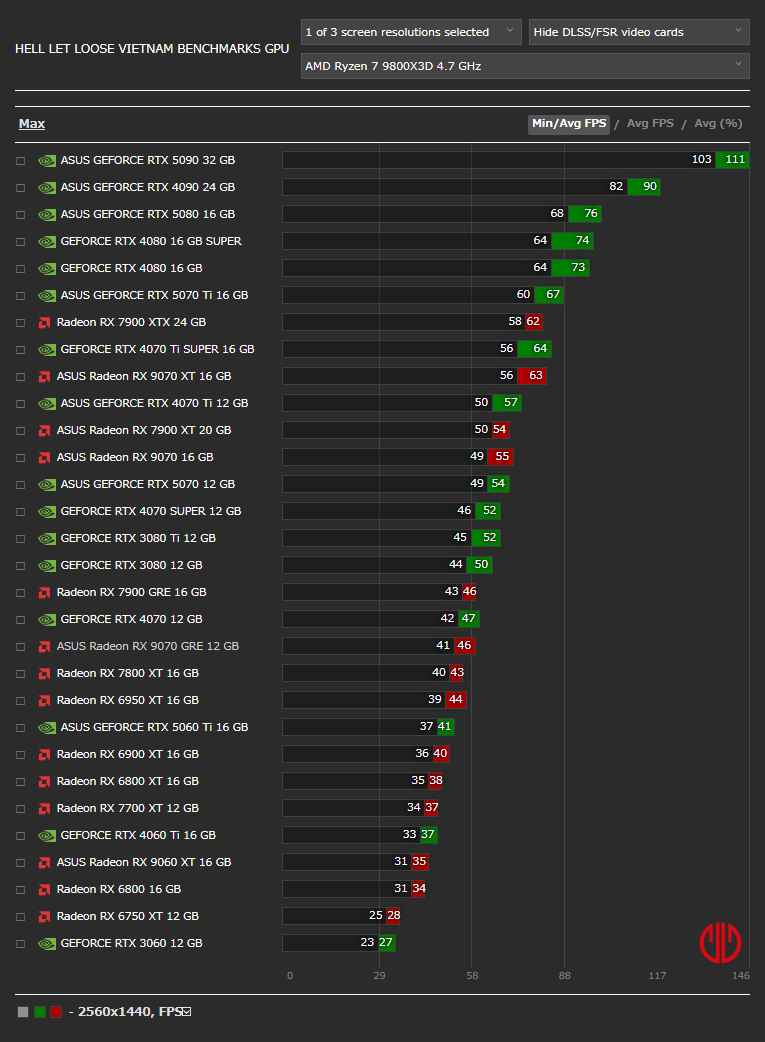Click the Max quality preset link
Viewport: 765px width, 1042px height.
(x=32, y=124)
